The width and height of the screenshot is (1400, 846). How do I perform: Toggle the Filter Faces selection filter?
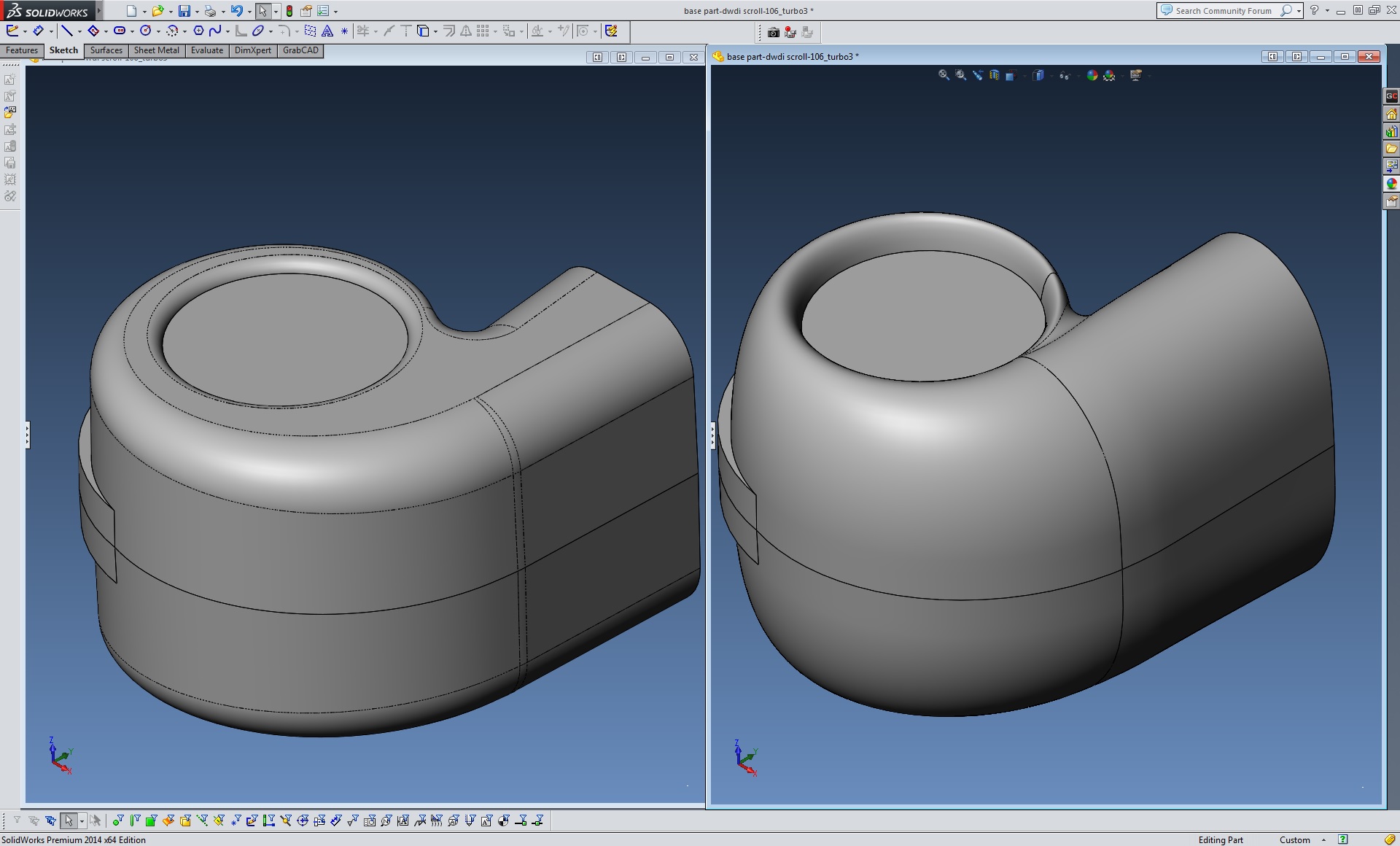tap(151, 820)
